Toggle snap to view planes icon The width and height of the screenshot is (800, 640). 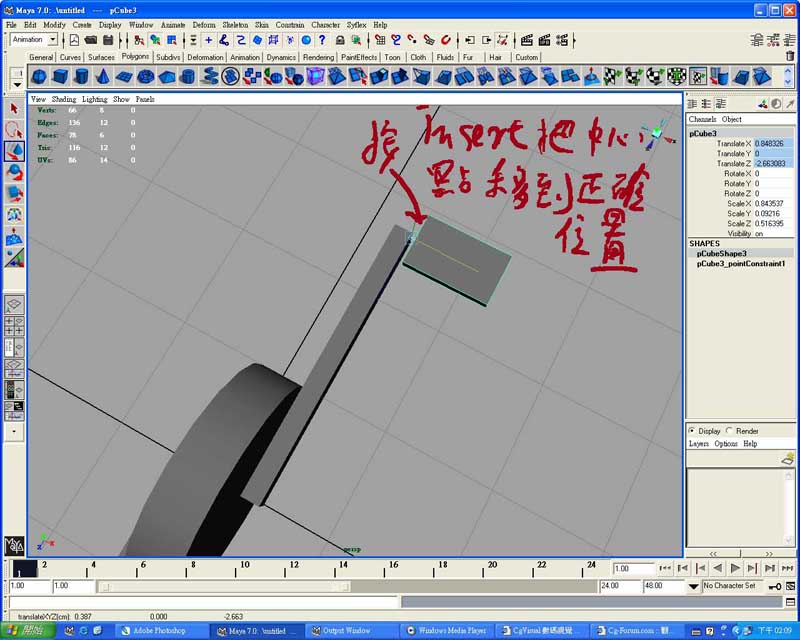pos(429,40)
